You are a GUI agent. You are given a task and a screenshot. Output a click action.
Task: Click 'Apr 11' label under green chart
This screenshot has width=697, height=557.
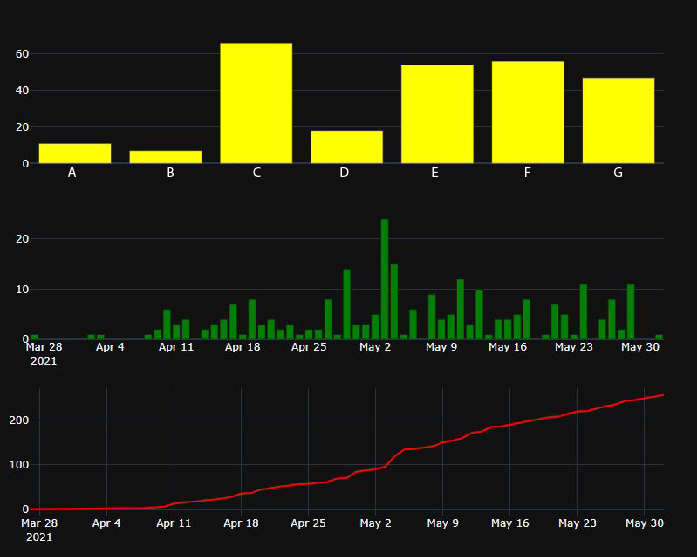[176, 347]
